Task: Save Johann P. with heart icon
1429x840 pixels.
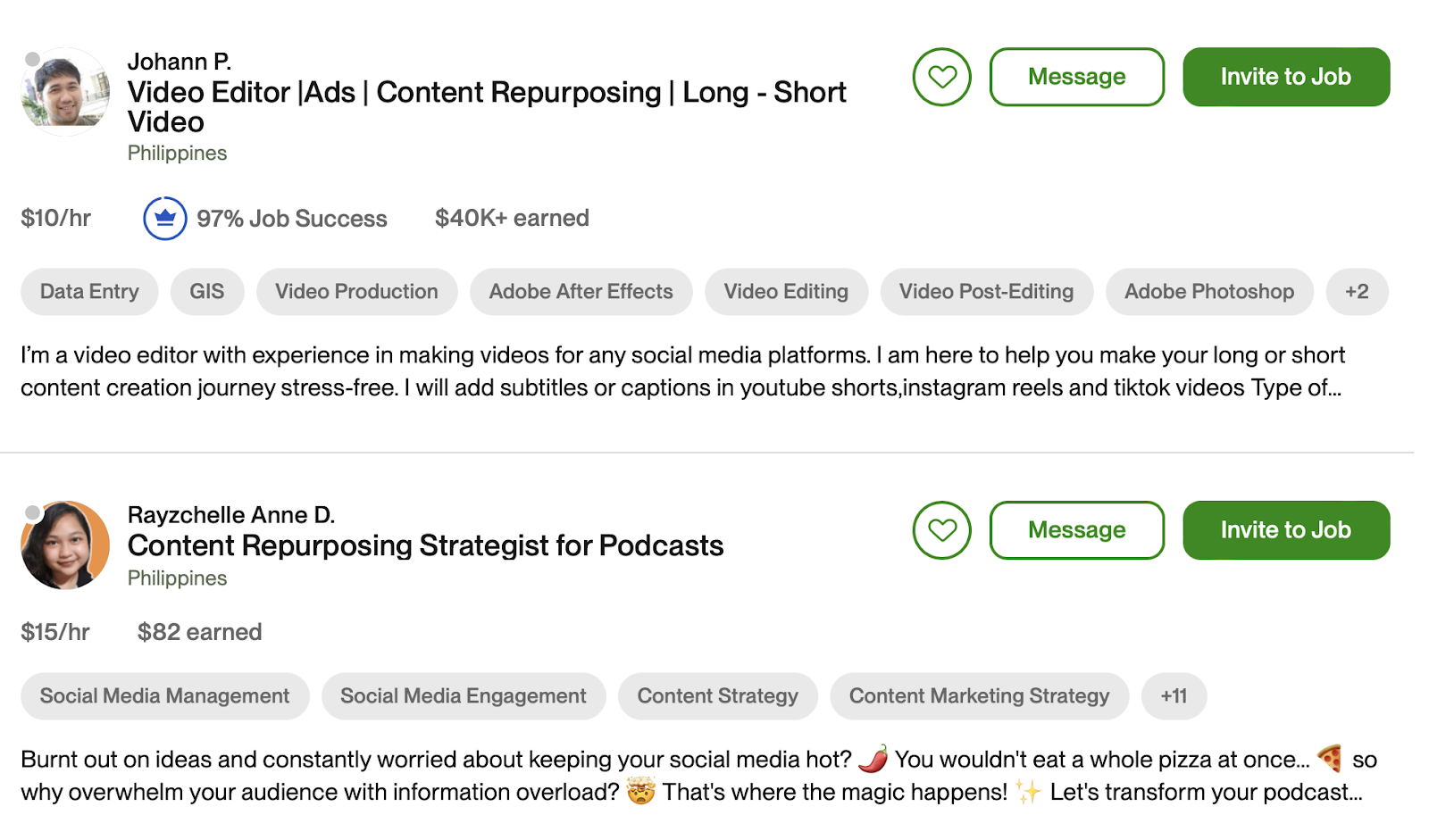Action: 941,77
